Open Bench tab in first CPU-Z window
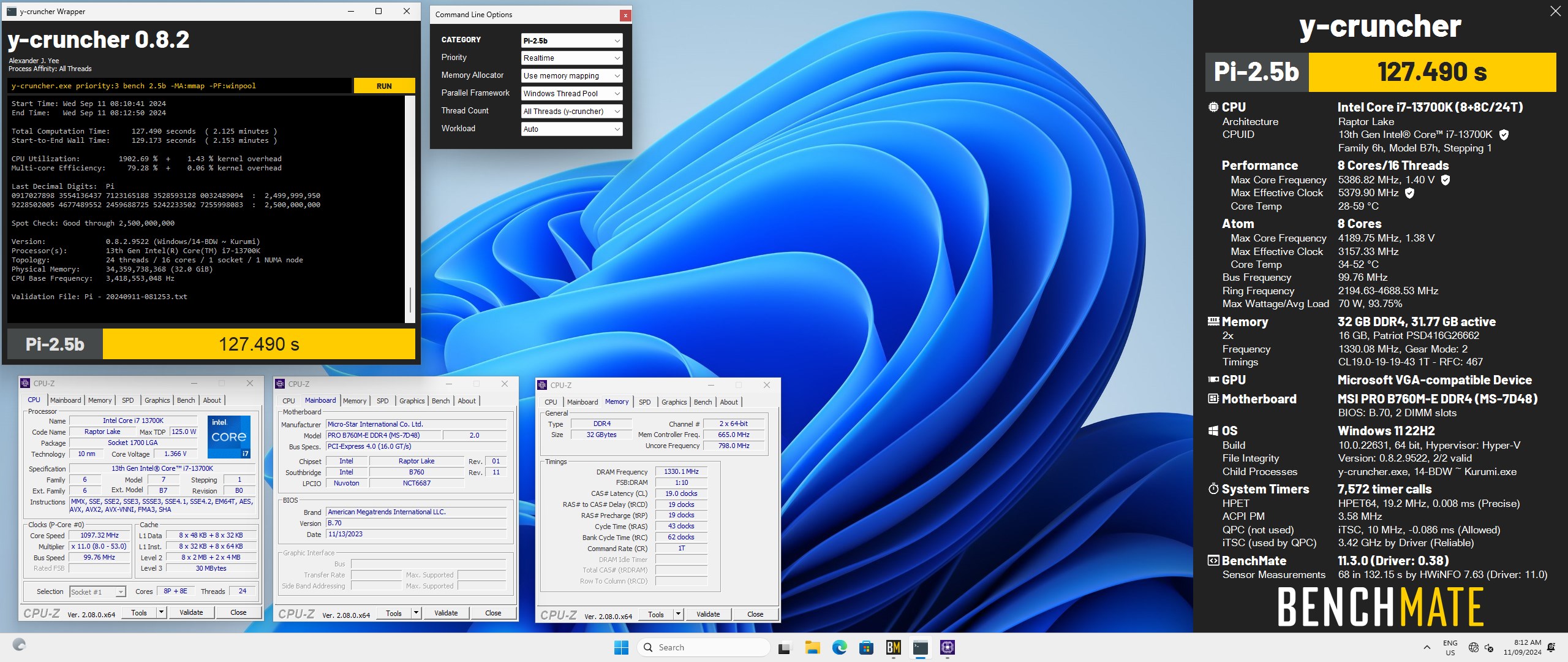 click(186, 400)
